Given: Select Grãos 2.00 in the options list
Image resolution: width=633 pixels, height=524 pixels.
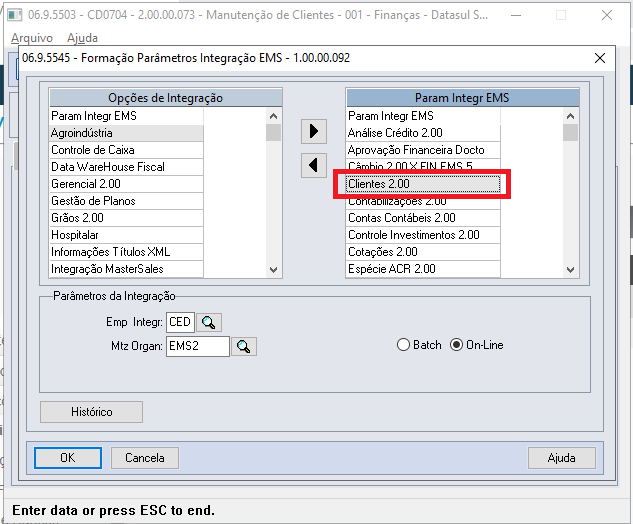Looking at the screenshot, I should pos(126,218).
